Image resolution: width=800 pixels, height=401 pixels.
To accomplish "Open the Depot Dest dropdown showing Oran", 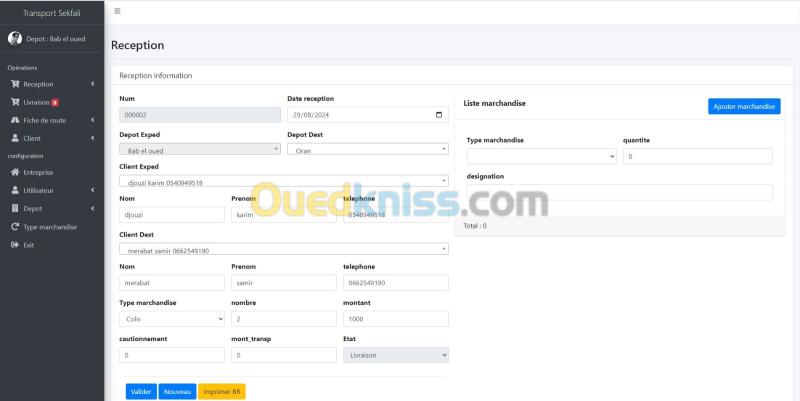I will (368, 149).
